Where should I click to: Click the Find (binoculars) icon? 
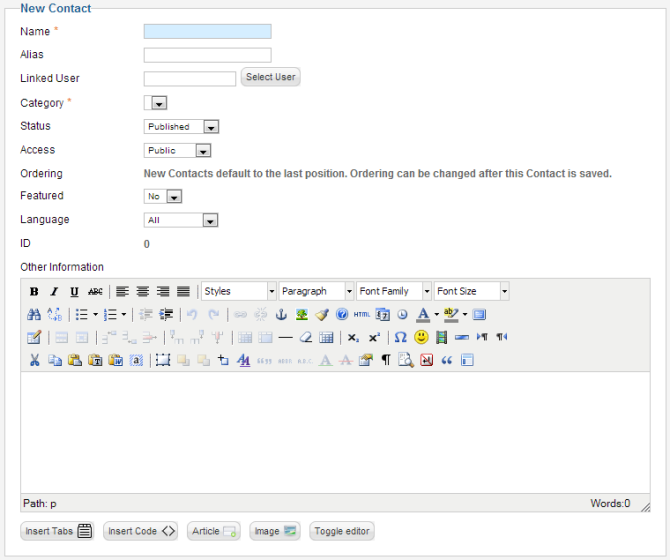tap(34, 315)
